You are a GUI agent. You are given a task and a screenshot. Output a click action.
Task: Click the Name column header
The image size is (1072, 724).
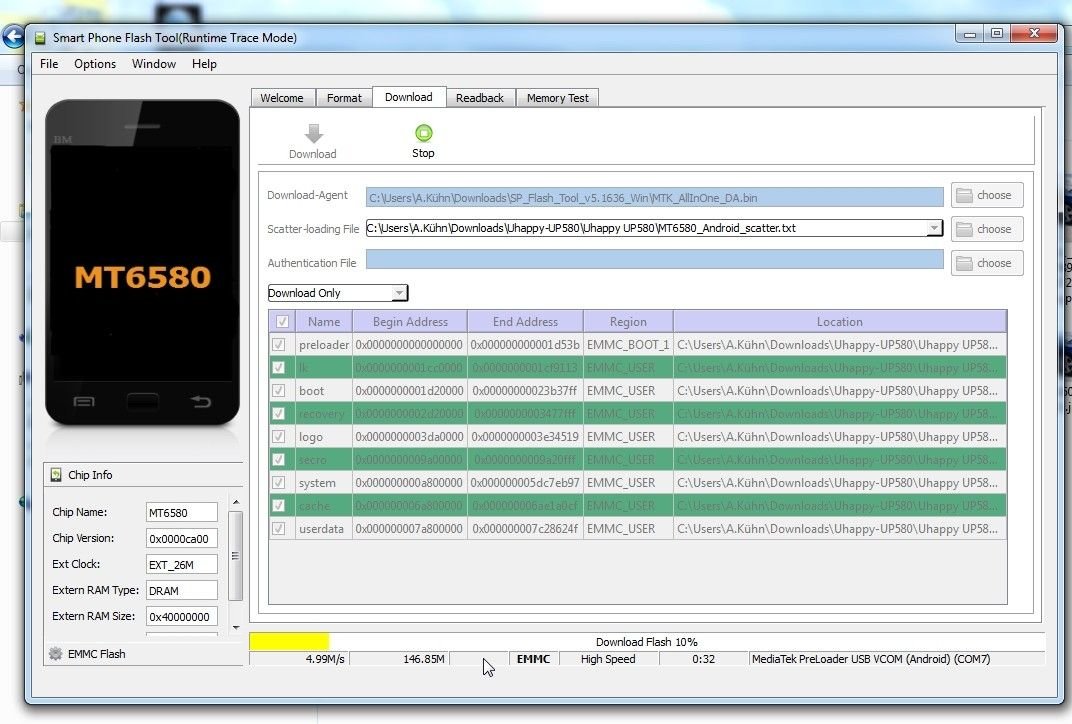[324, 321]
